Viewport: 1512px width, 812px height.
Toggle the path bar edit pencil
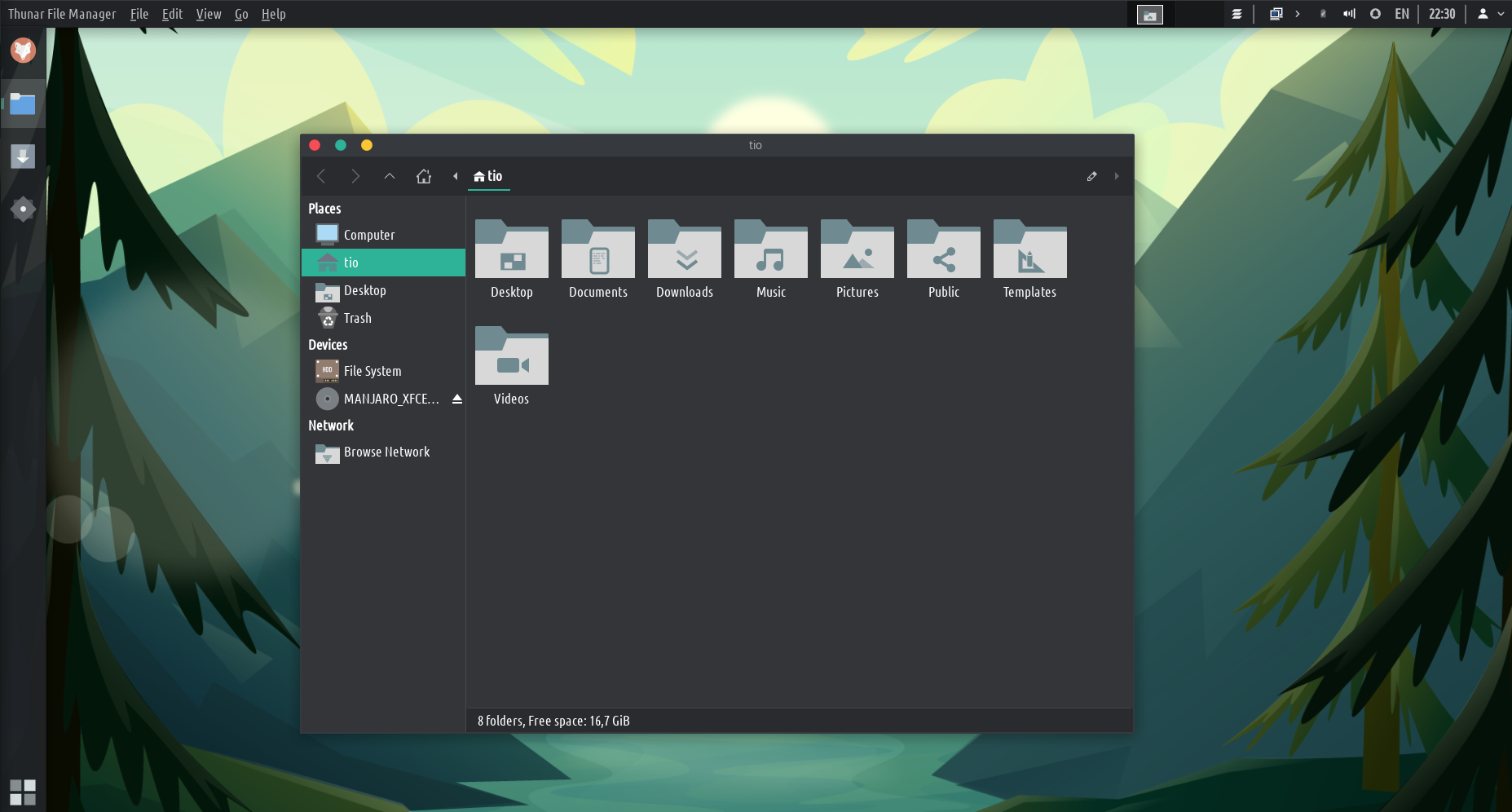1091,176
